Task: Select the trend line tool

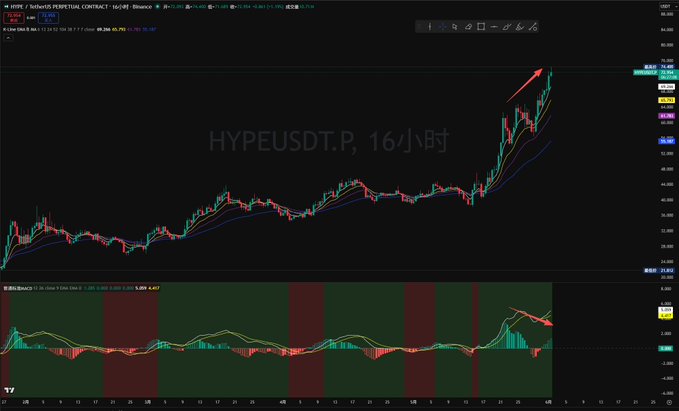Action: (533, 27)
